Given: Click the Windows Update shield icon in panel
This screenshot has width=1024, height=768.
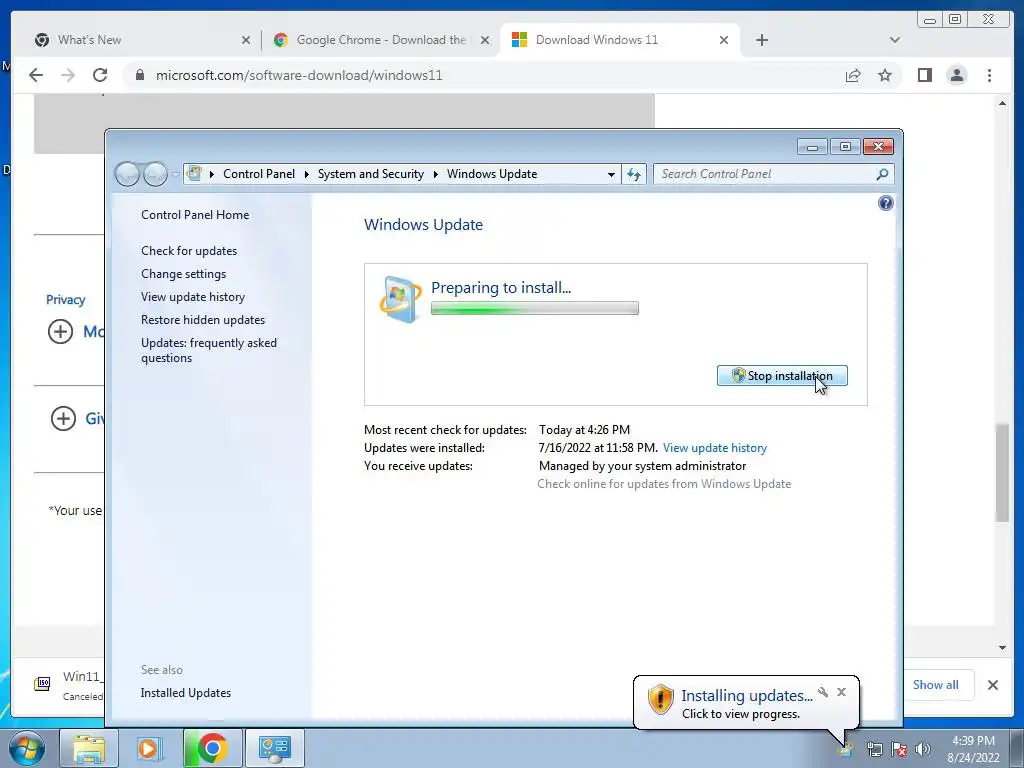Looking at the screenshot, I should pos(400,299).
